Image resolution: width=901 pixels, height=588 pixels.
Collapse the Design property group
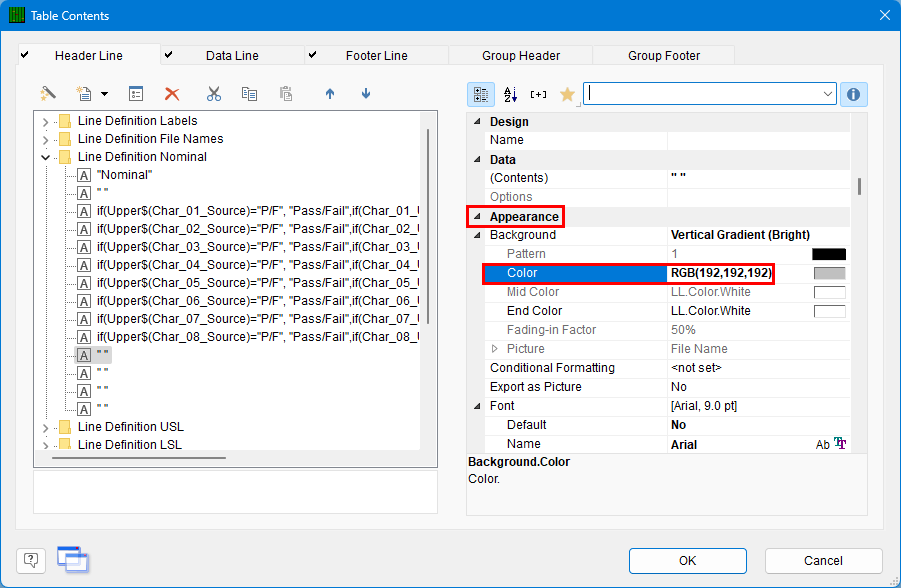pyautogui.click(x=477, y=121)
